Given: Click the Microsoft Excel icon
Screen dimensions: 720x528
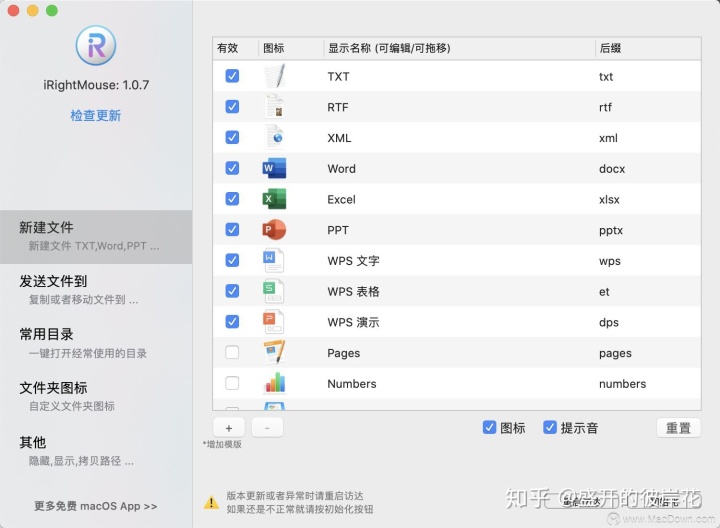Looking at the screenshot, I should (x=274, y=199).
